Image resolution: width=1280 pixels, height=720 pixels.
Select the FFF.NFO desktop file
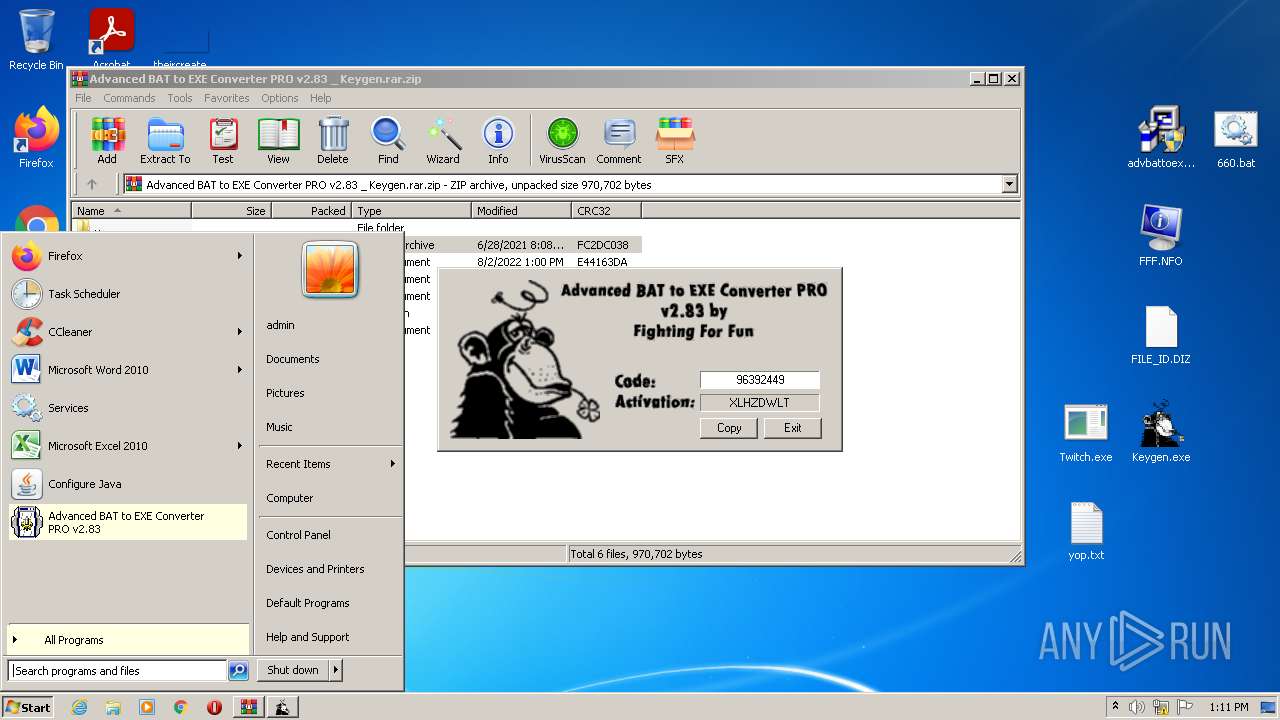1161,236
